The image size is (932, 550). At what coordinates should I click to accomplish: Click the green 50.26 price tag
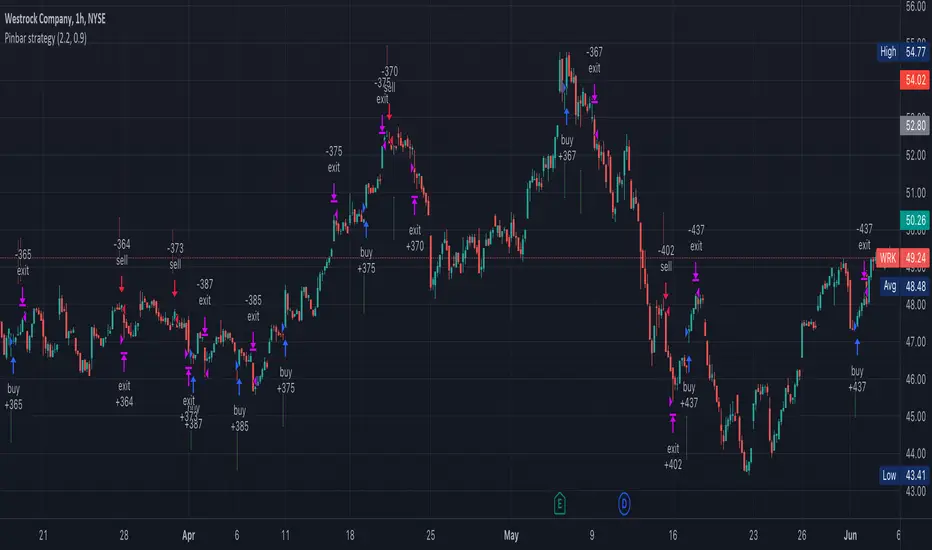pyautogui.click(x=915, y=221)
